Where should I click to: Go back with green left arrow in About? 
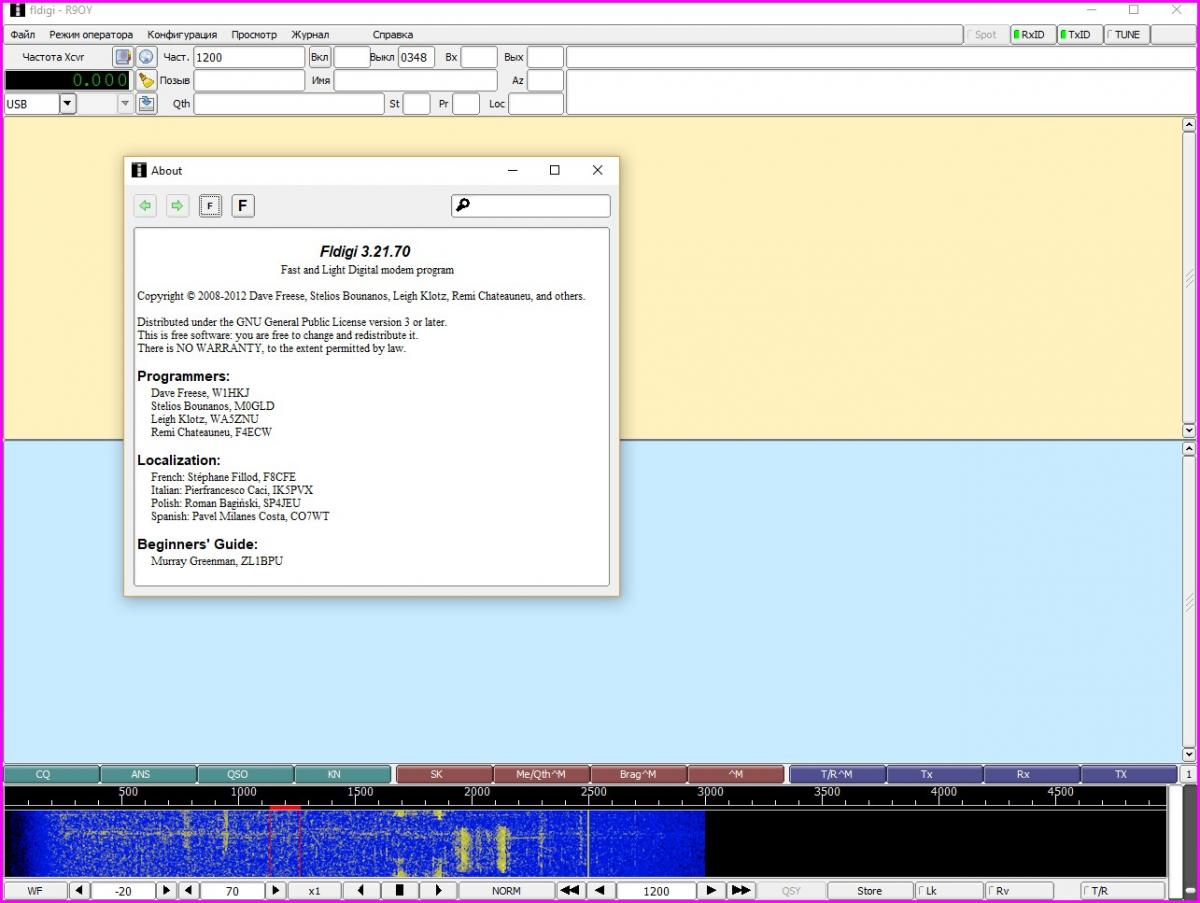(x=145, y=206)
